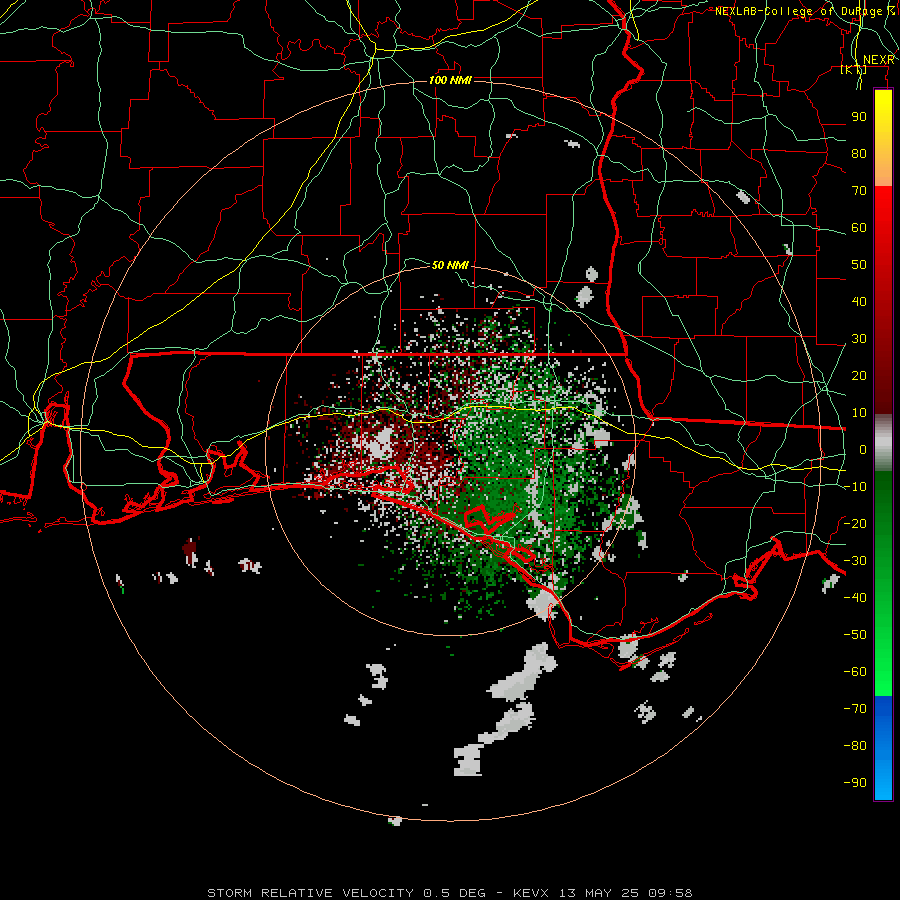Click the 30 value on velocity scale
The width and height of the screenshot is (900, 900).
(859, 339)
